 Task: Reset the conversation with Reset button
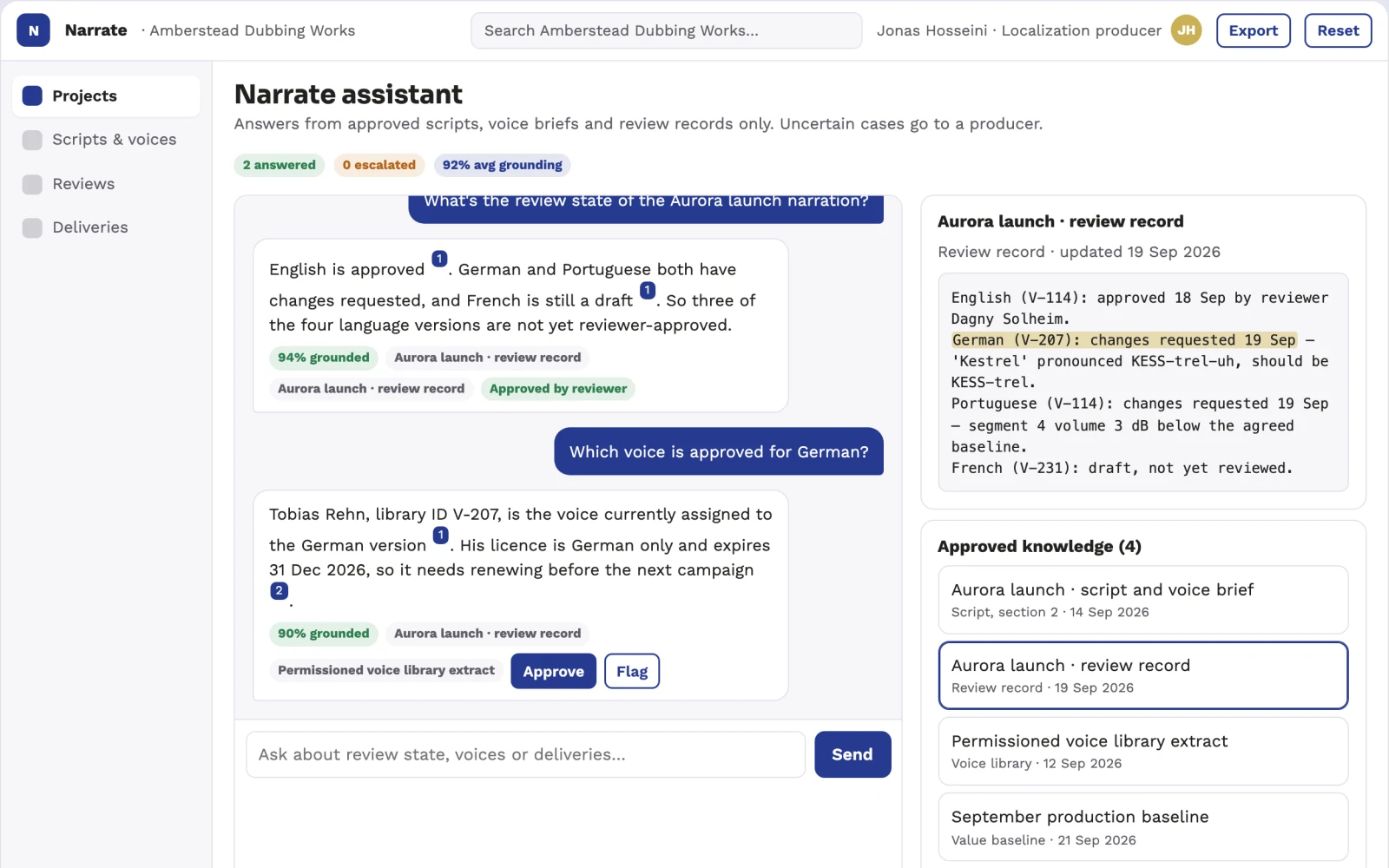1338,30
